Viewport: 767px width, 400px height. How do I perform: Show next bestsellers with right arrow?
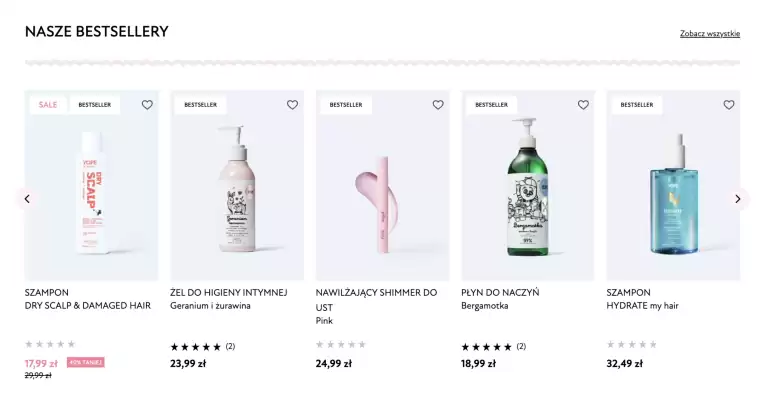point(738,199)
